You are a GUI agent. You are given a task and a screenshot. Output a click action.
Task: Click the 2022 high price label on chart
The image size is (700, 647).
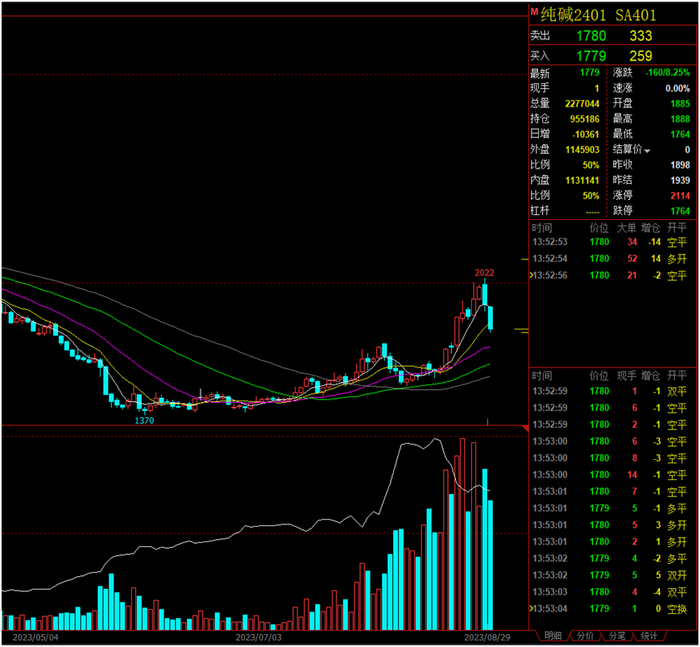tap(484, 273)
